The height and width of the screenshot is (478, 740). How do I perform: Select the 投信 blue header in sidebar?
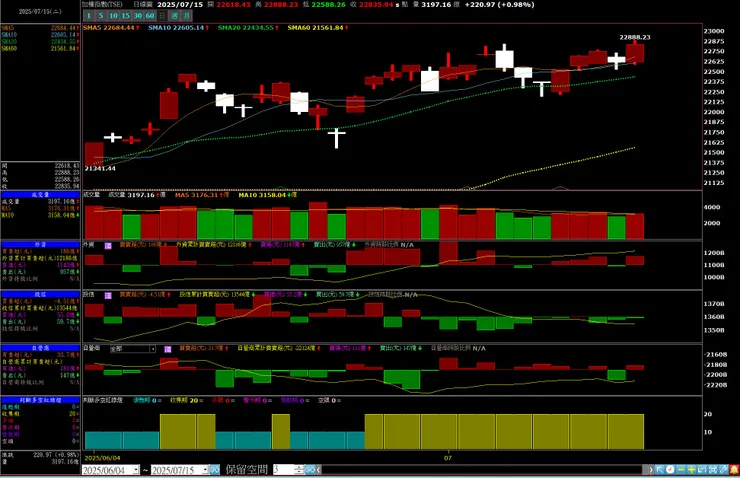coord(41,294)
